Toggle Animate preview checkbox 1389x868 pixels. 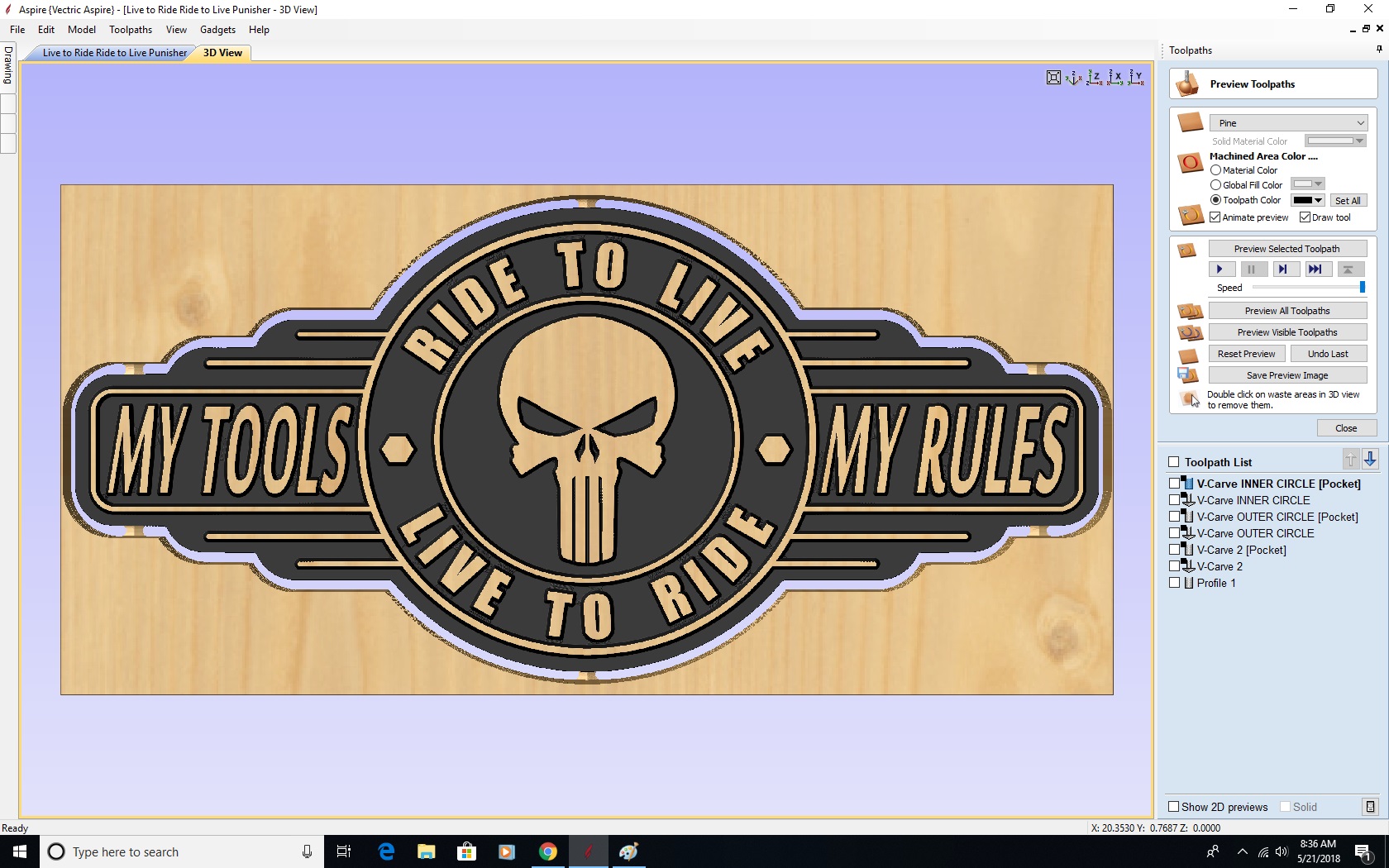point(1215,217)
